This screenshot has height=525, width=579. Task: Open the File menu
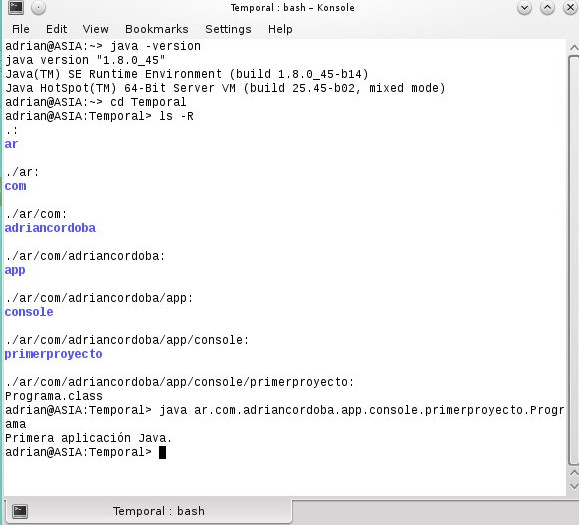21,29
